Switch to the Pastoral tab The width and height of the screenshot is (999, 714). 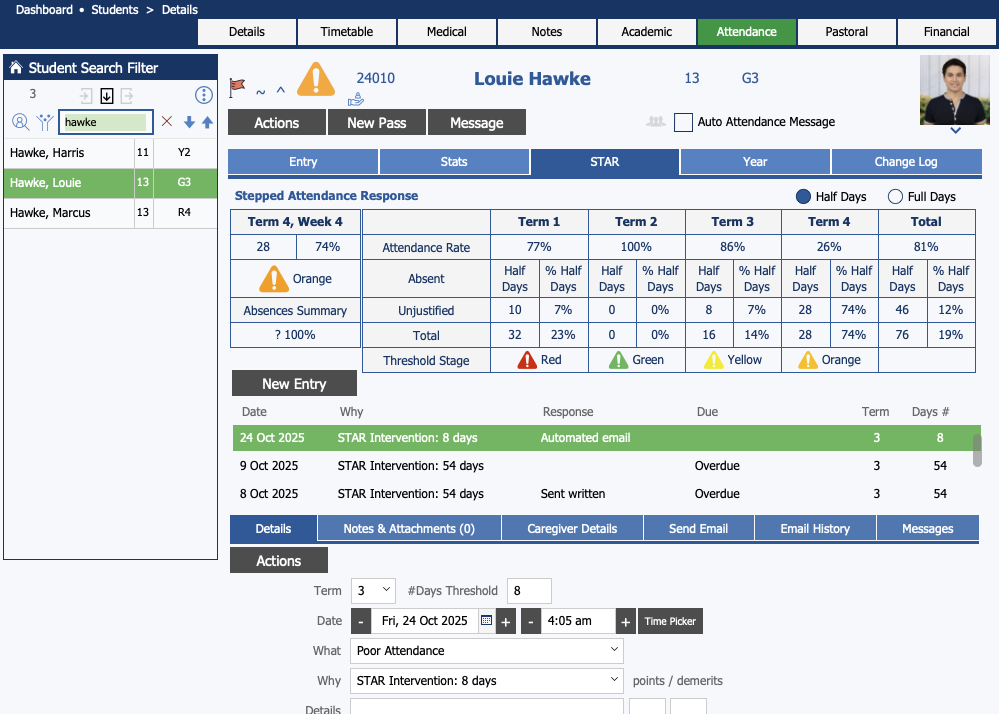[x=846, y=32]
